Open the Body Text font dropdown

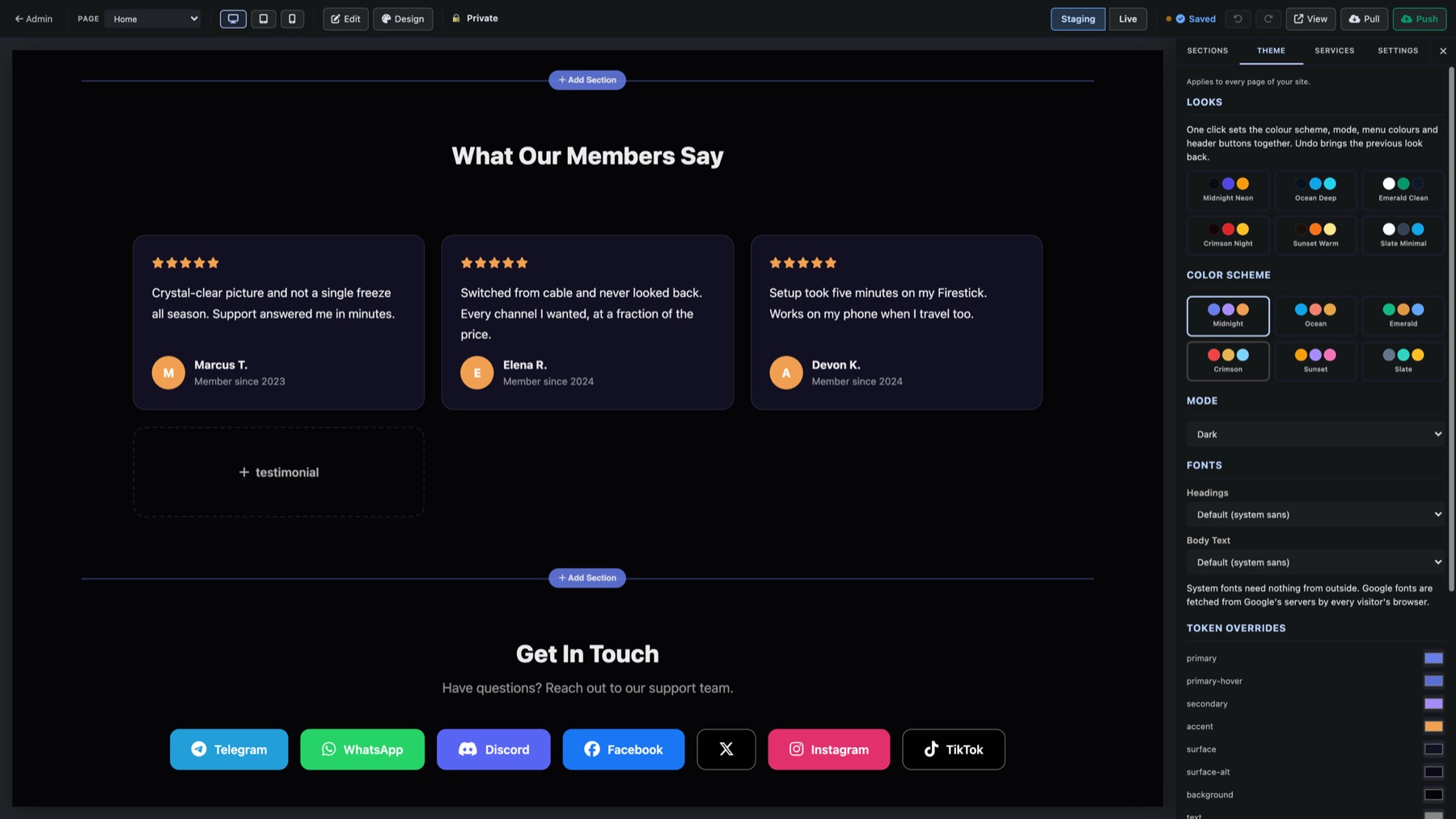[x=1315, y=562]
